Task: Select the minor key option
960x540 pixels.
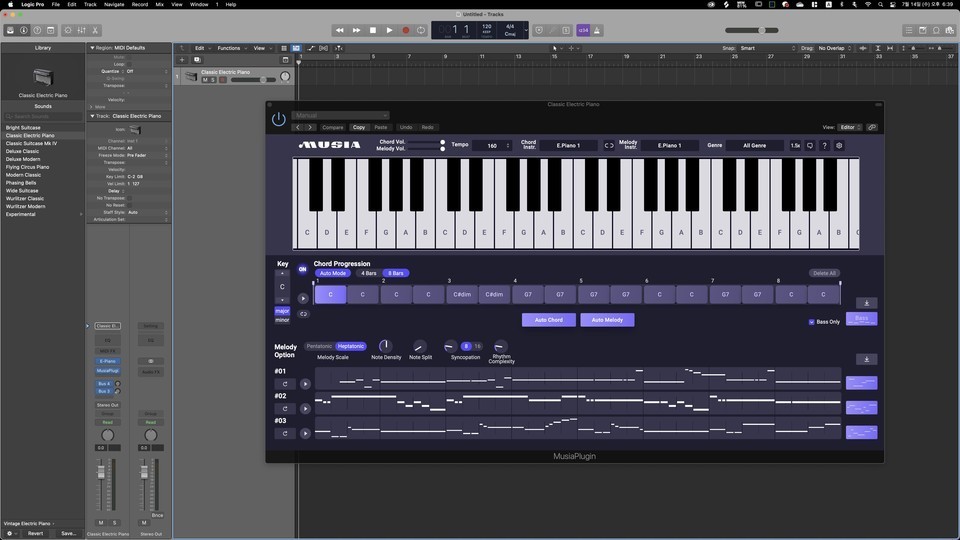Action: [x=282, y=320]
